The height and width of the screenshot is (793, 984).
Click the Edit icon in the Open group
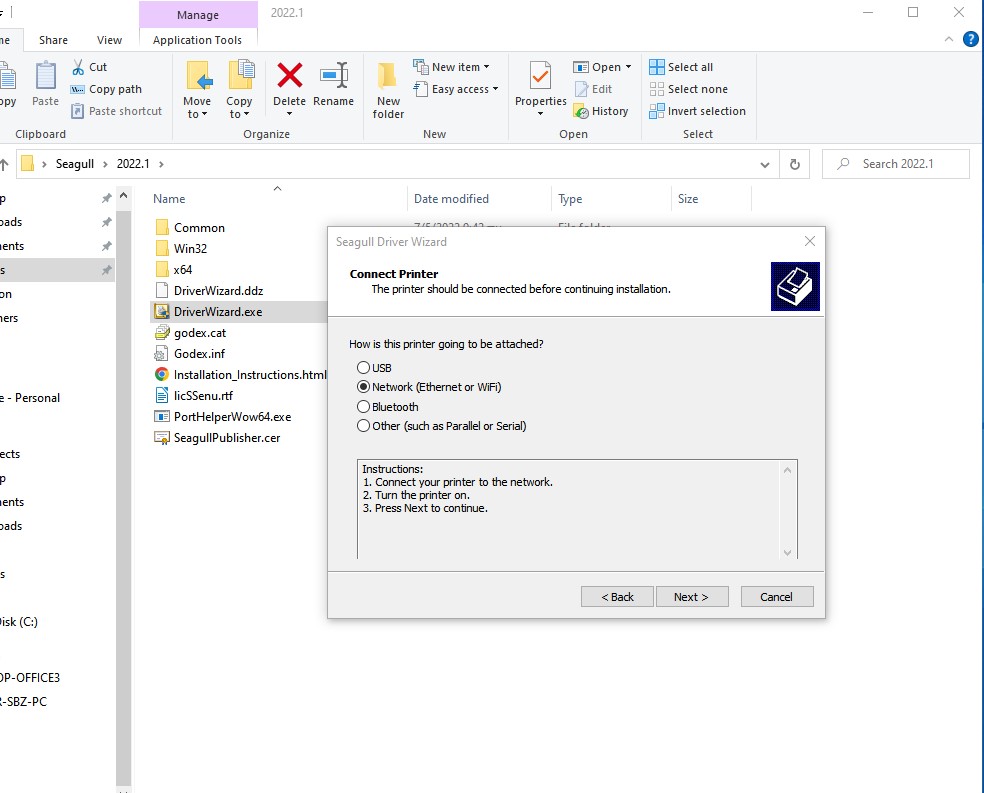coord(582,89)
